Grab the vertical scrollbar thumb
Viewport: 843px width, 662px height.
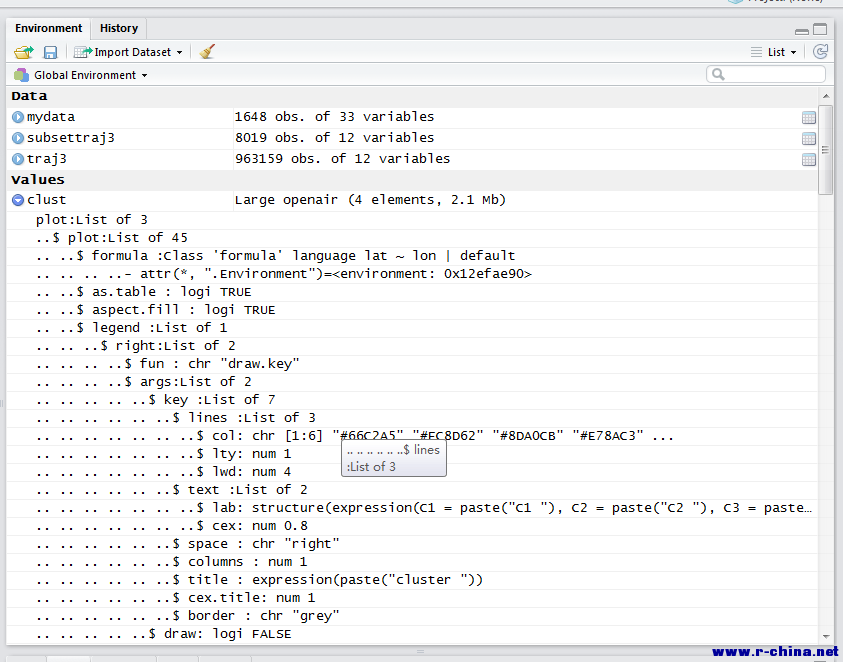tap(826, 150)
